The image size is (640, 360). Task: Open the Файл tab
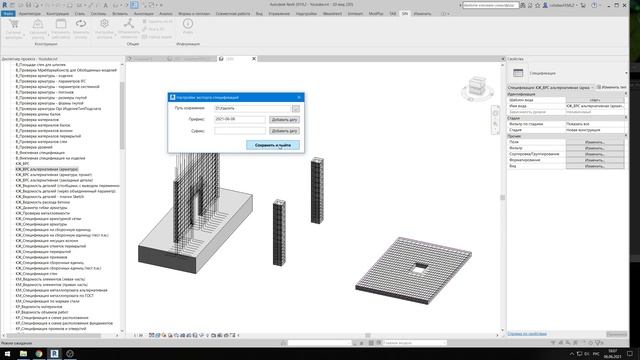tap(8, 13)
